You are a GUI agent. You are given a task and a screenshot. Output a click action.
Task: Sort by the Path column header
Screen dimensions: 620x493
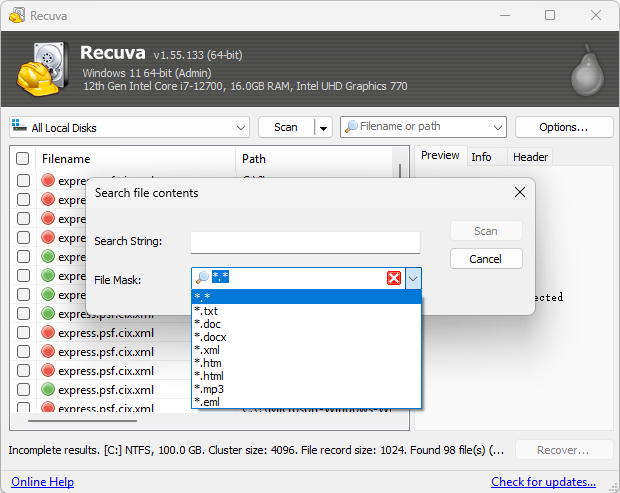314,159
